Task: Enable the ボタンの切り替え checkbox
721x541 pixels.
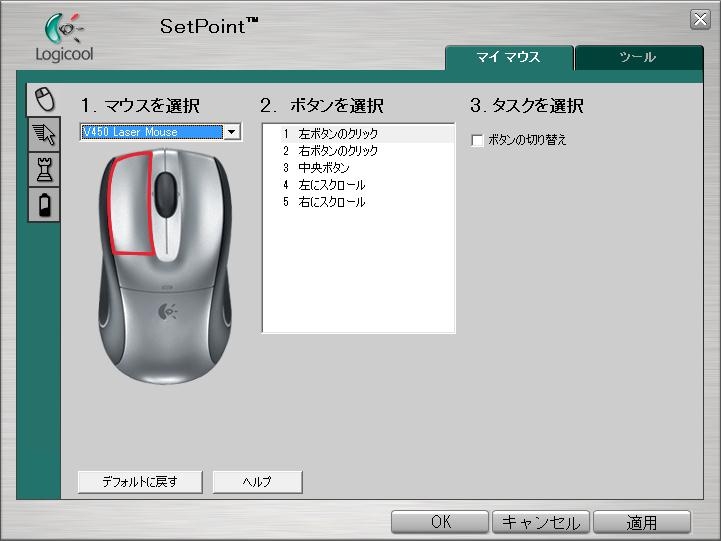Action: tap(477, 140)
